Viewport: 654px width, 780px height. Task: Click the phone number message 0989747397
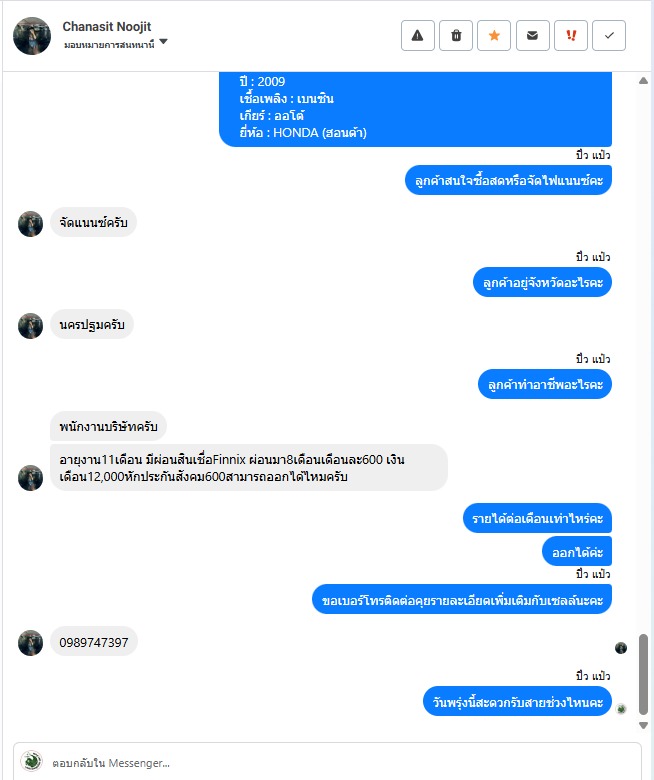[93, 642]
